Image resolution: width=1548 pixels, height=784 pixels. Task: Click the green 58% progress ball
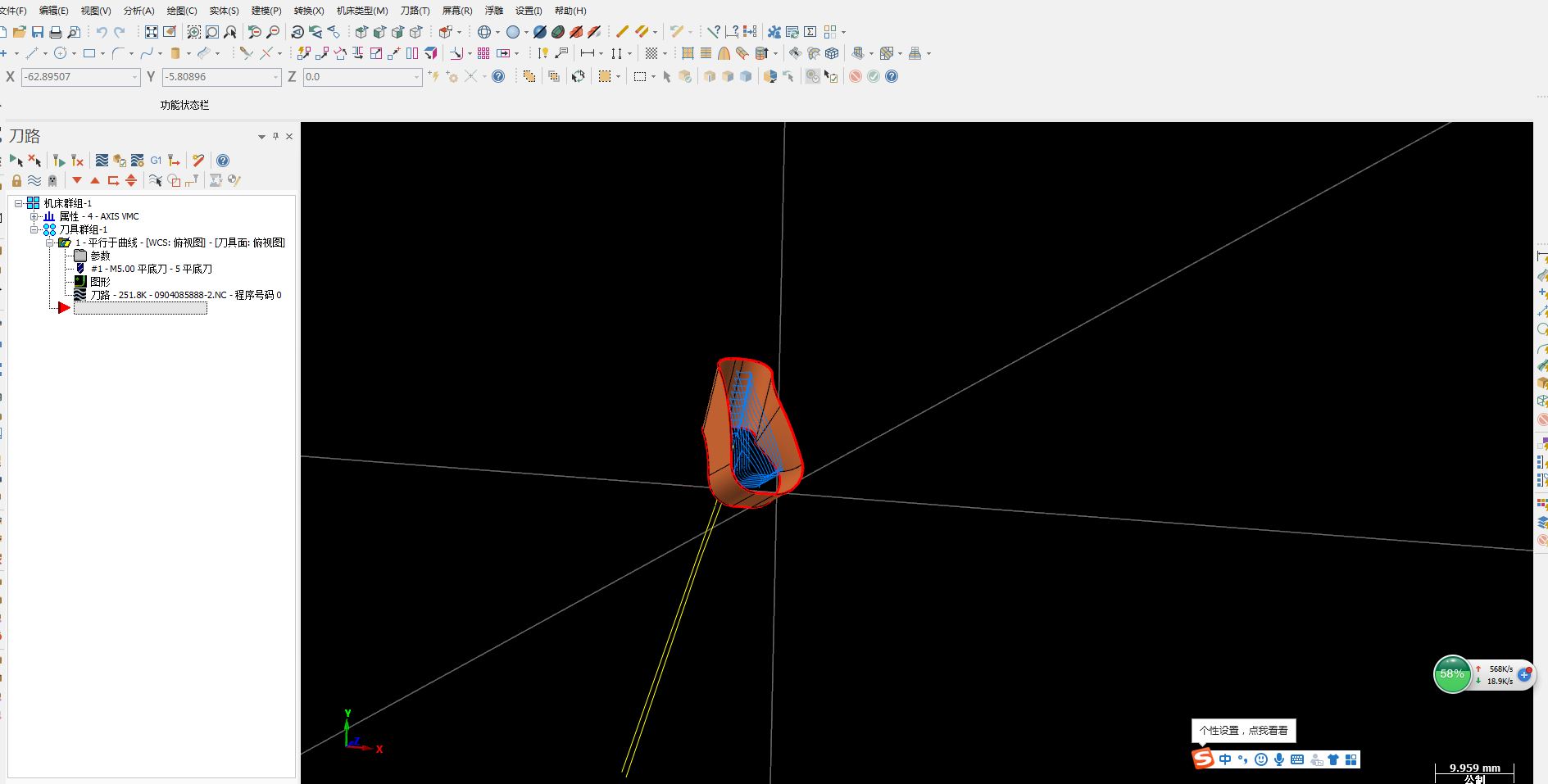coord(1451,674)
